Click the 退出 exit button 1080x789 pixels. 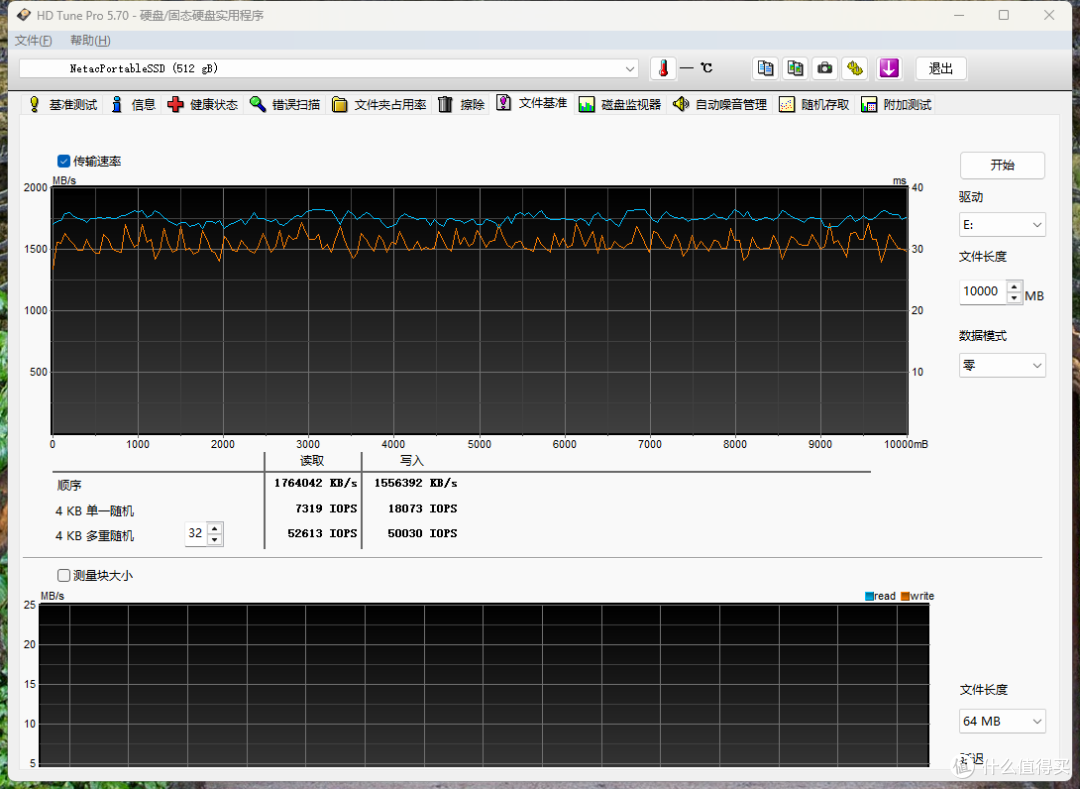point(941,68)
